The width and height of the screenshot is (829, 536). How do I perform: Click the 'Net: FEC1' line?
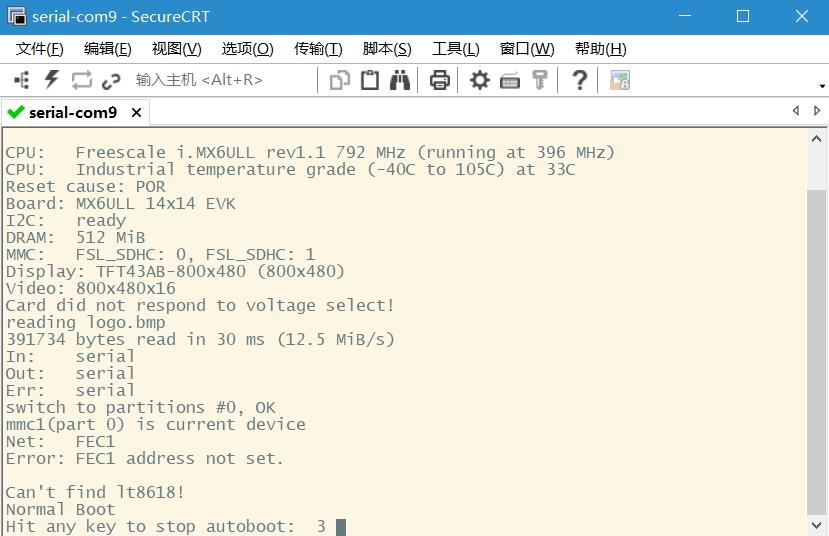(x=60, y=441)
